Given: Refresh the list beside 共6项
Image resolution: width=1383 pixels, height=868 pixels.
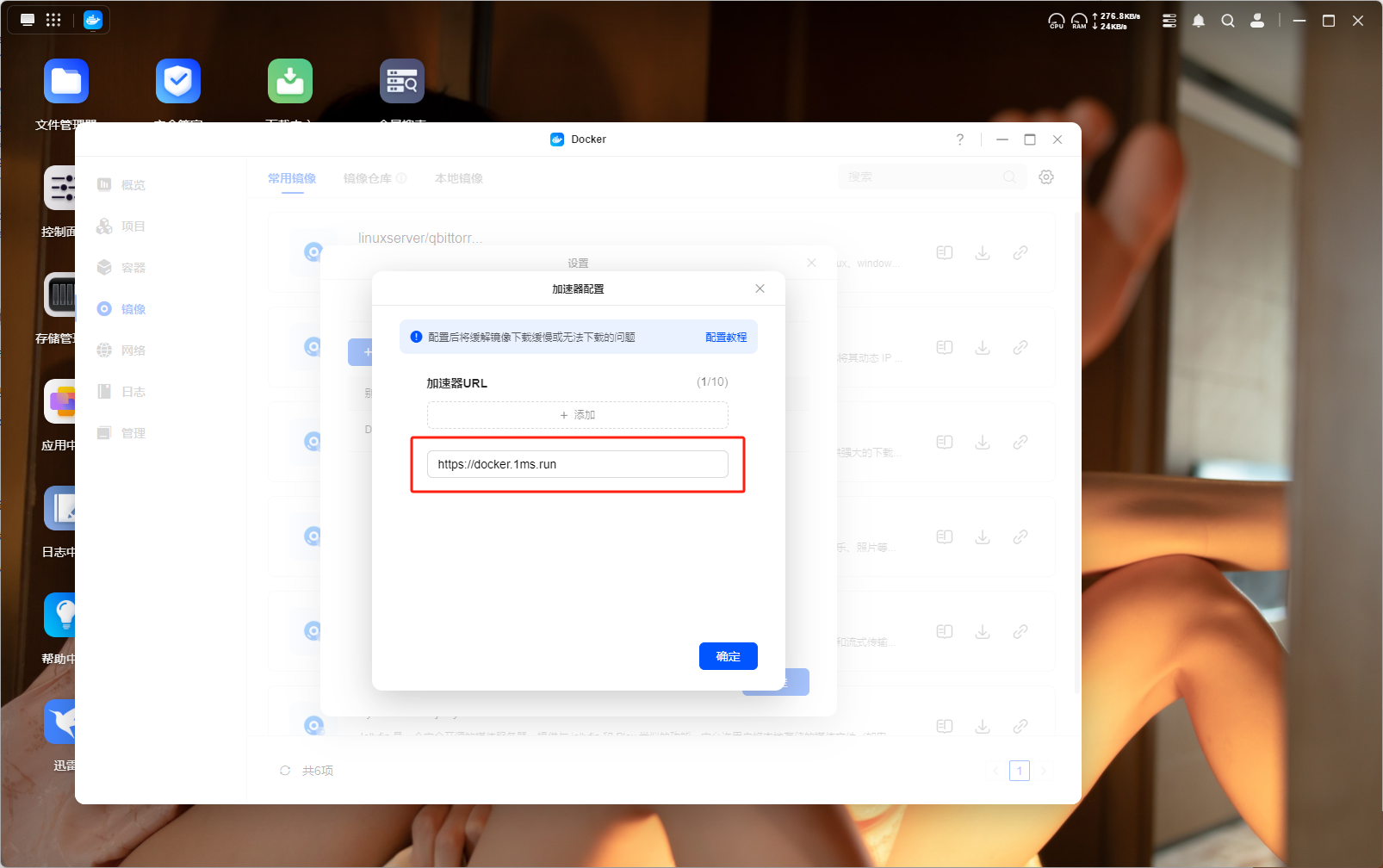Looking at the screenshot, I should click(x=285, y=771).
